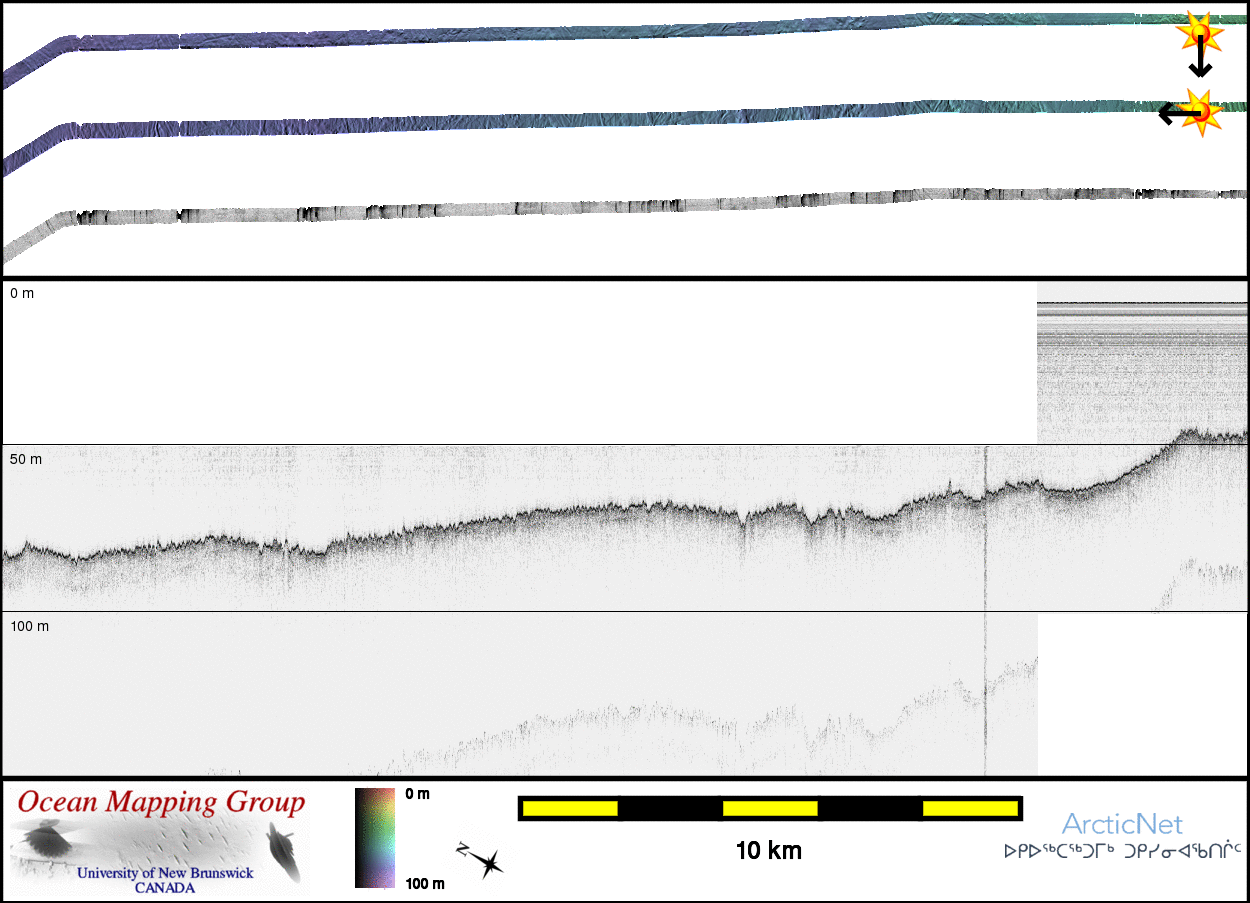
Task: Click the depth color legend swatch
Action: point(376,838)
